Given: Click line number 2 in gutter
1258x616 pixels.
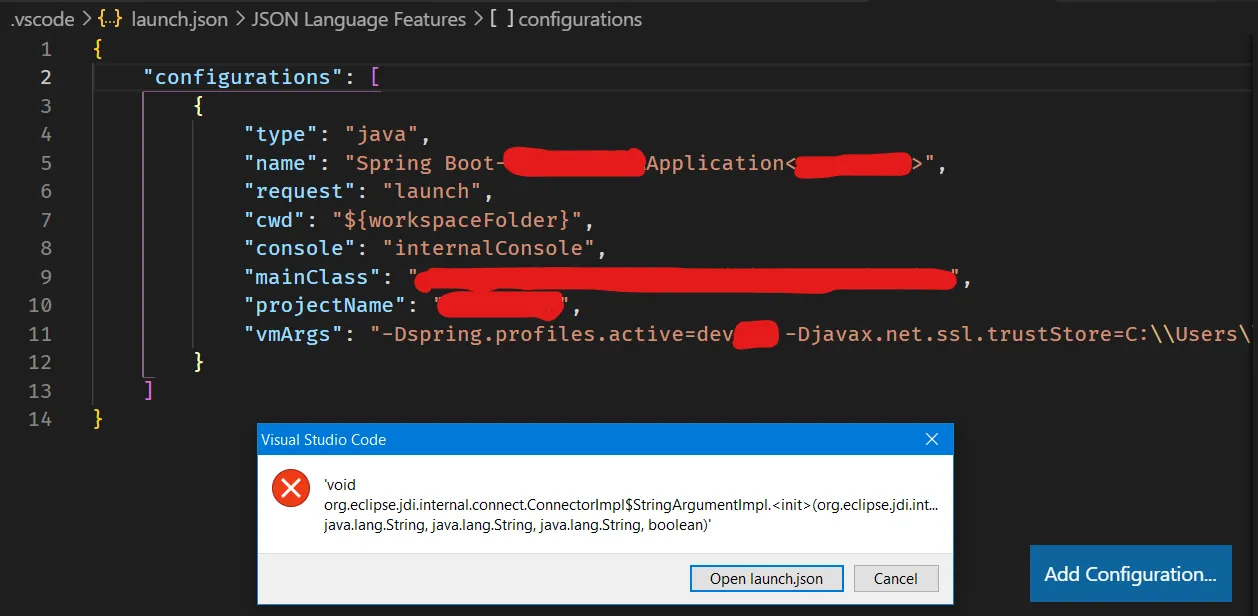Looking at the screenshot, I should click(x=46, y=77).
